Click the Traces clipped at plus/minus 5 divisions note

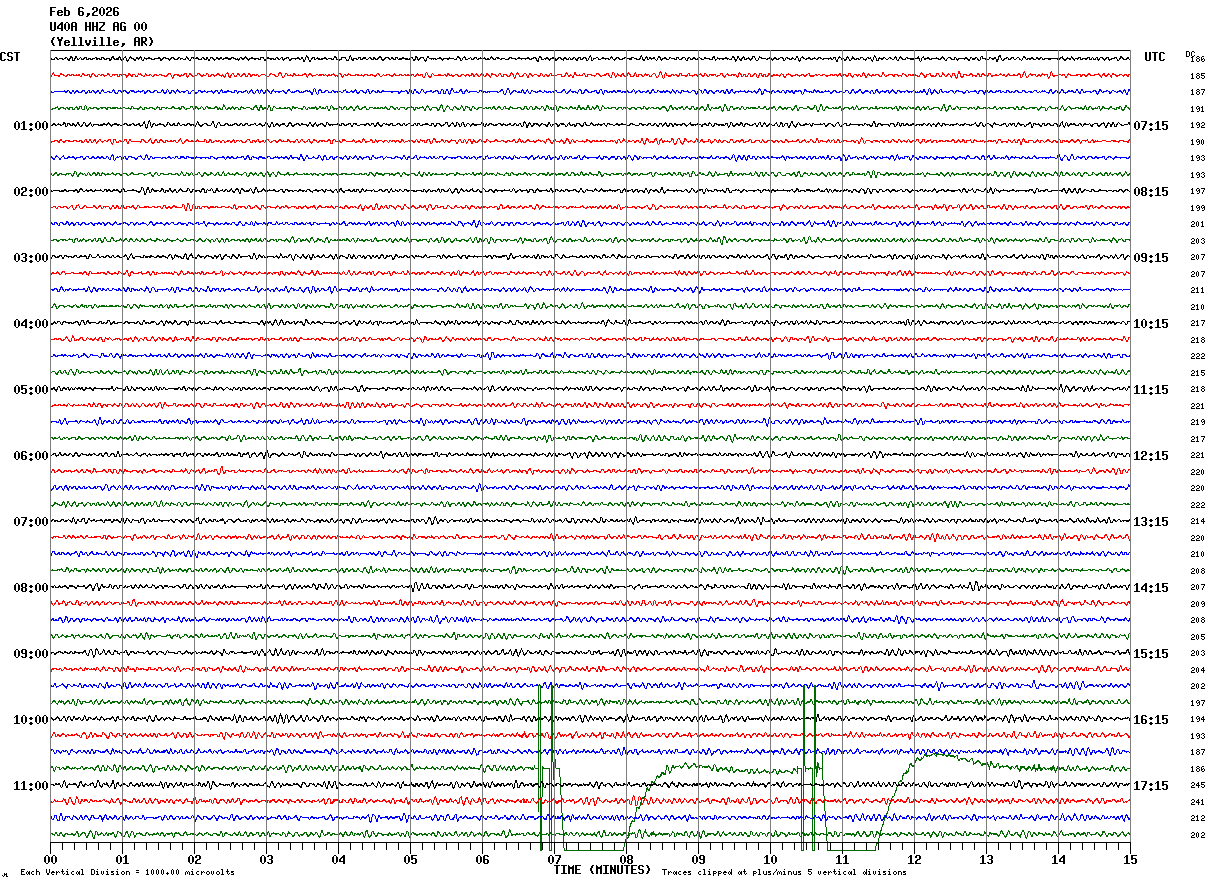click(x=784, y=873)
